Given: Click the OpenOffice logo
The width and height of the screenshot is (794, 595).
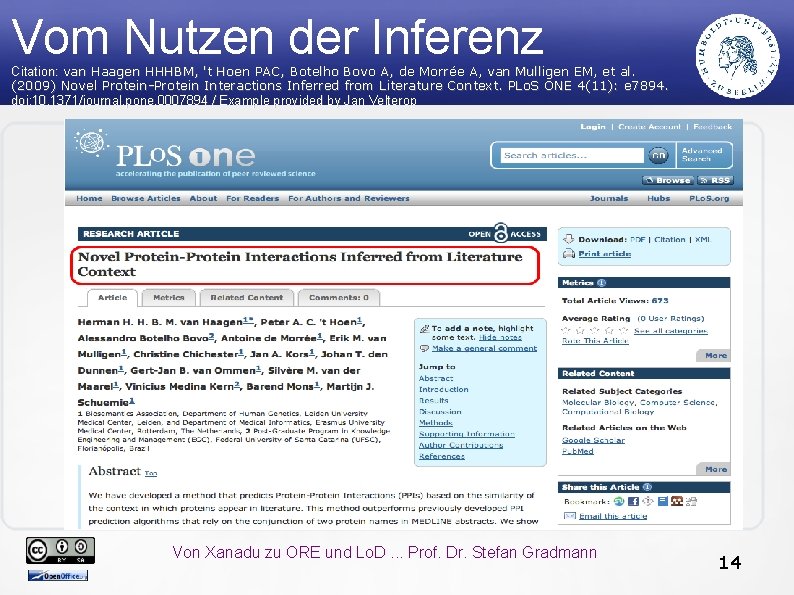Looking at the screenshot, I should [58, 575].
